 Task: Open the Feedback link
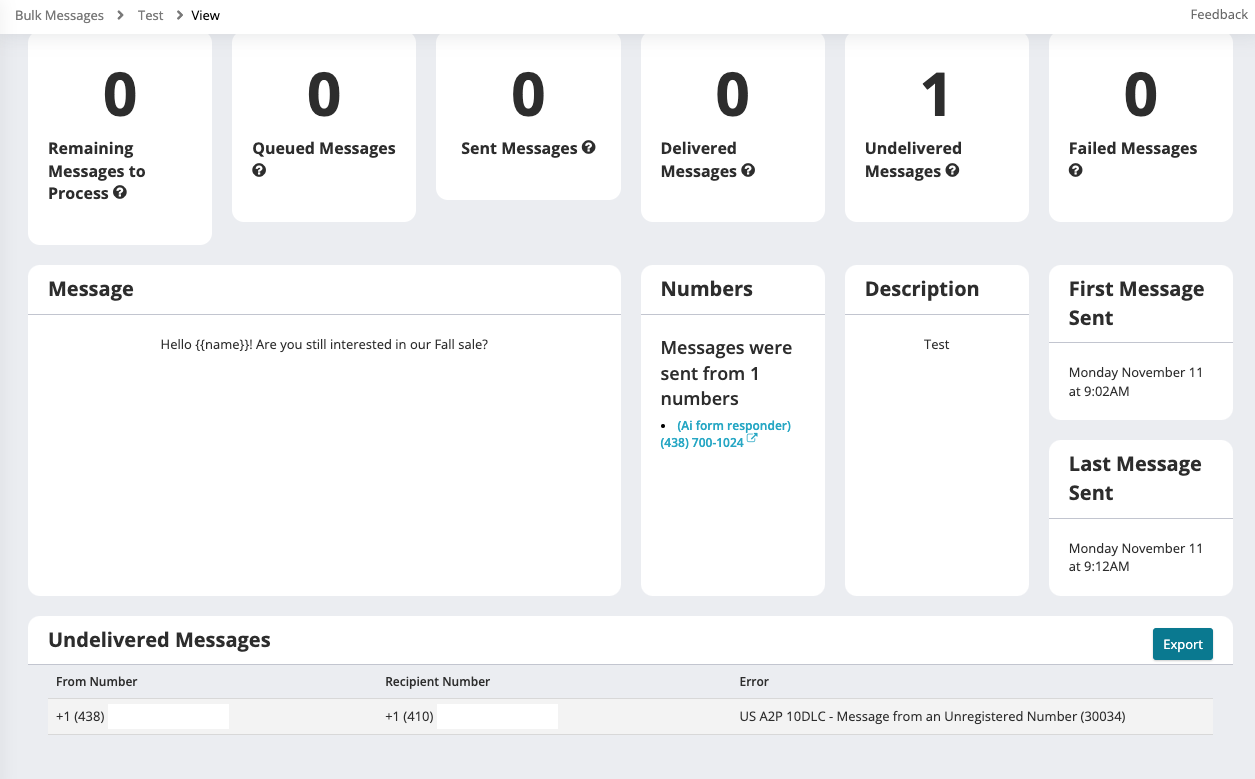point(1218,15)
